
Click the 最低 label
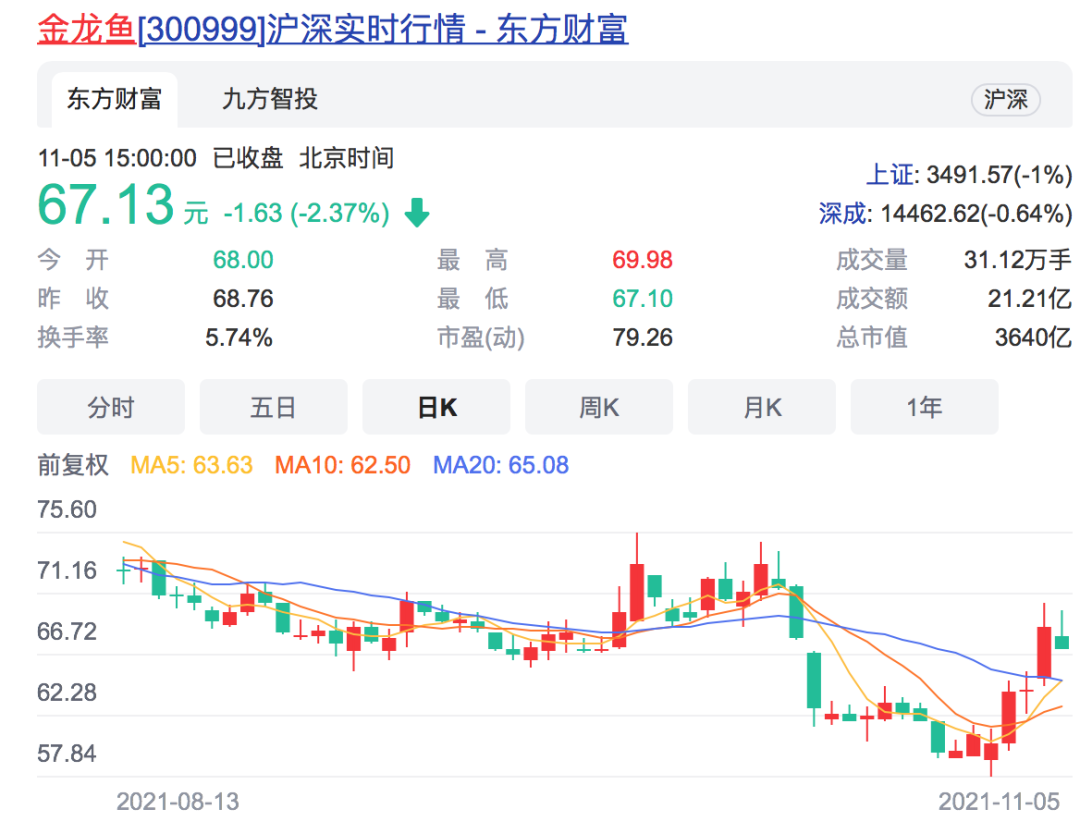tap(472, 299)
